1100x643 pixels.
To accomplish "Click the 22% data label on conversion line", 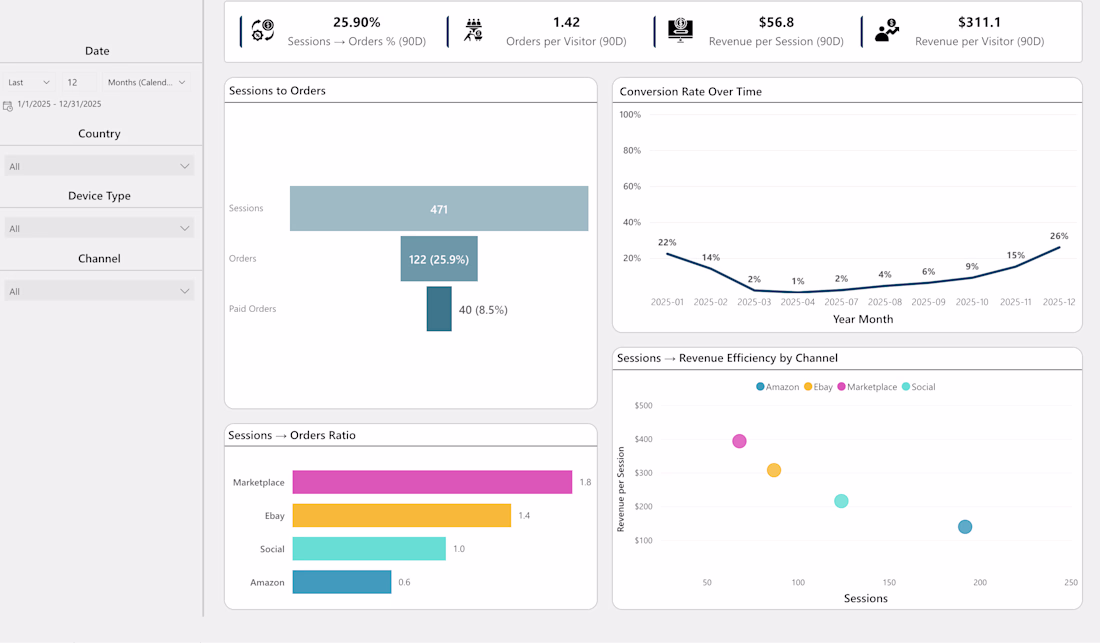I will tap(667, 242).
